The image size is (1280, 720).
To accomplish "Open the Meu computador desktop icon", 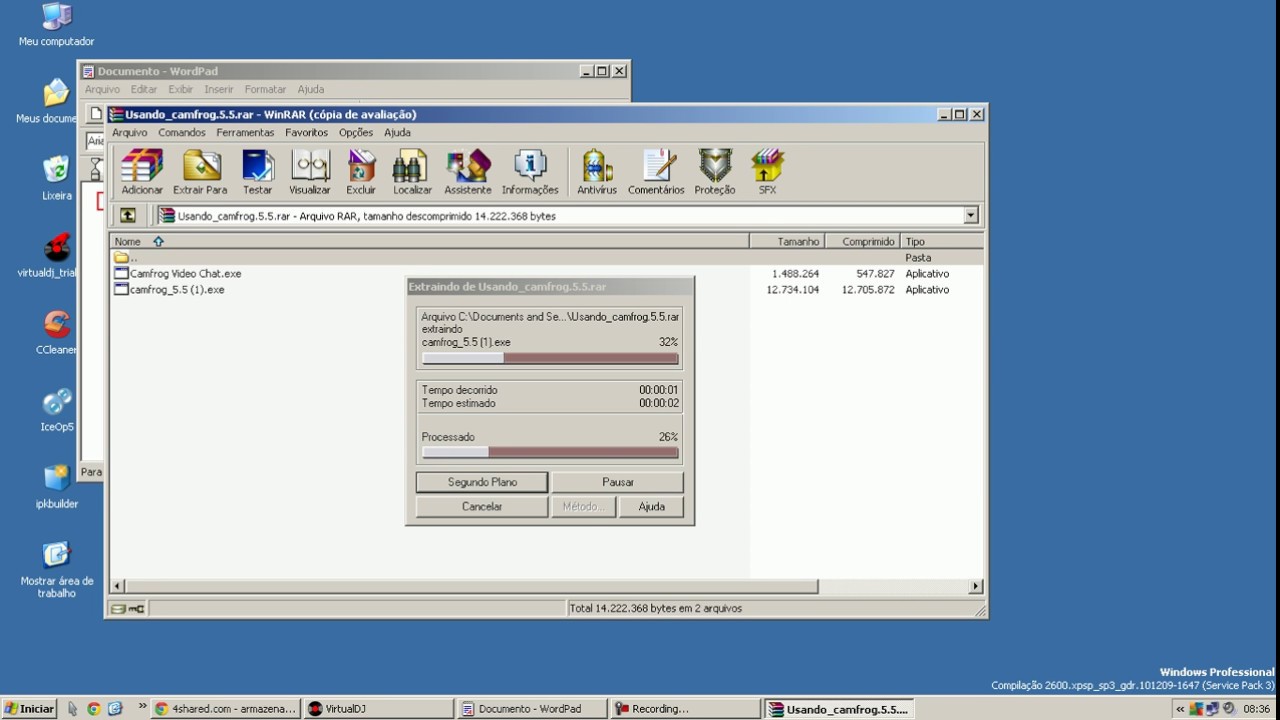I will pyautogui.click(x=56, y=25).
